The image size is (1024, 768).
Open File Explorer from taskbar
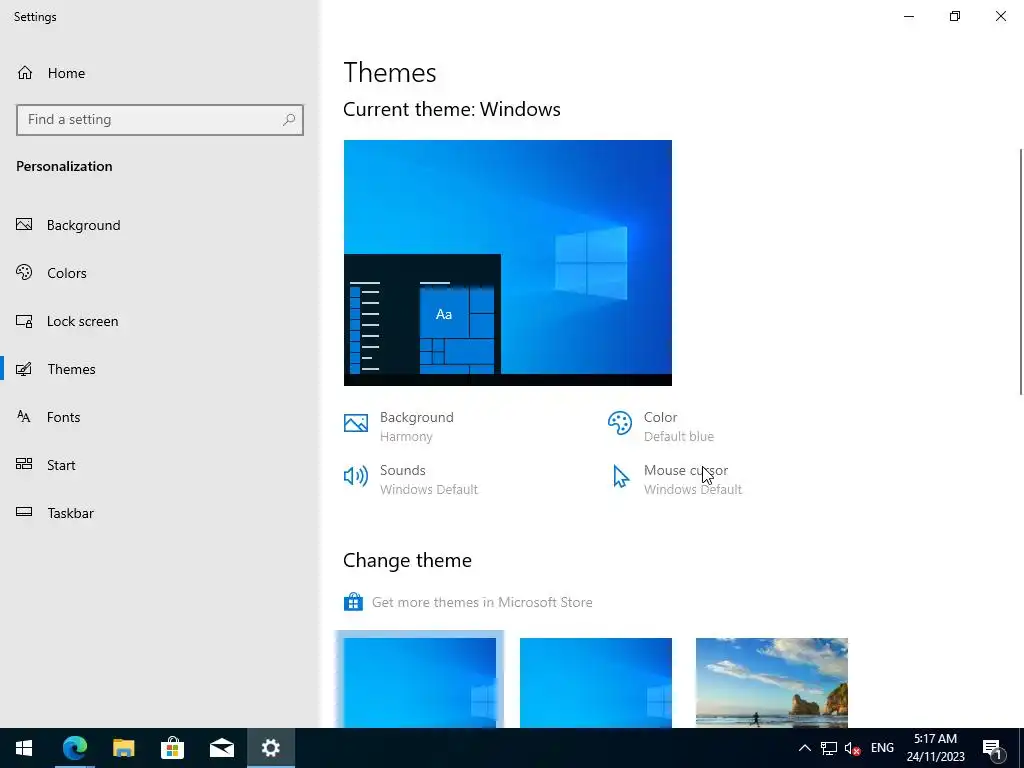123,748
